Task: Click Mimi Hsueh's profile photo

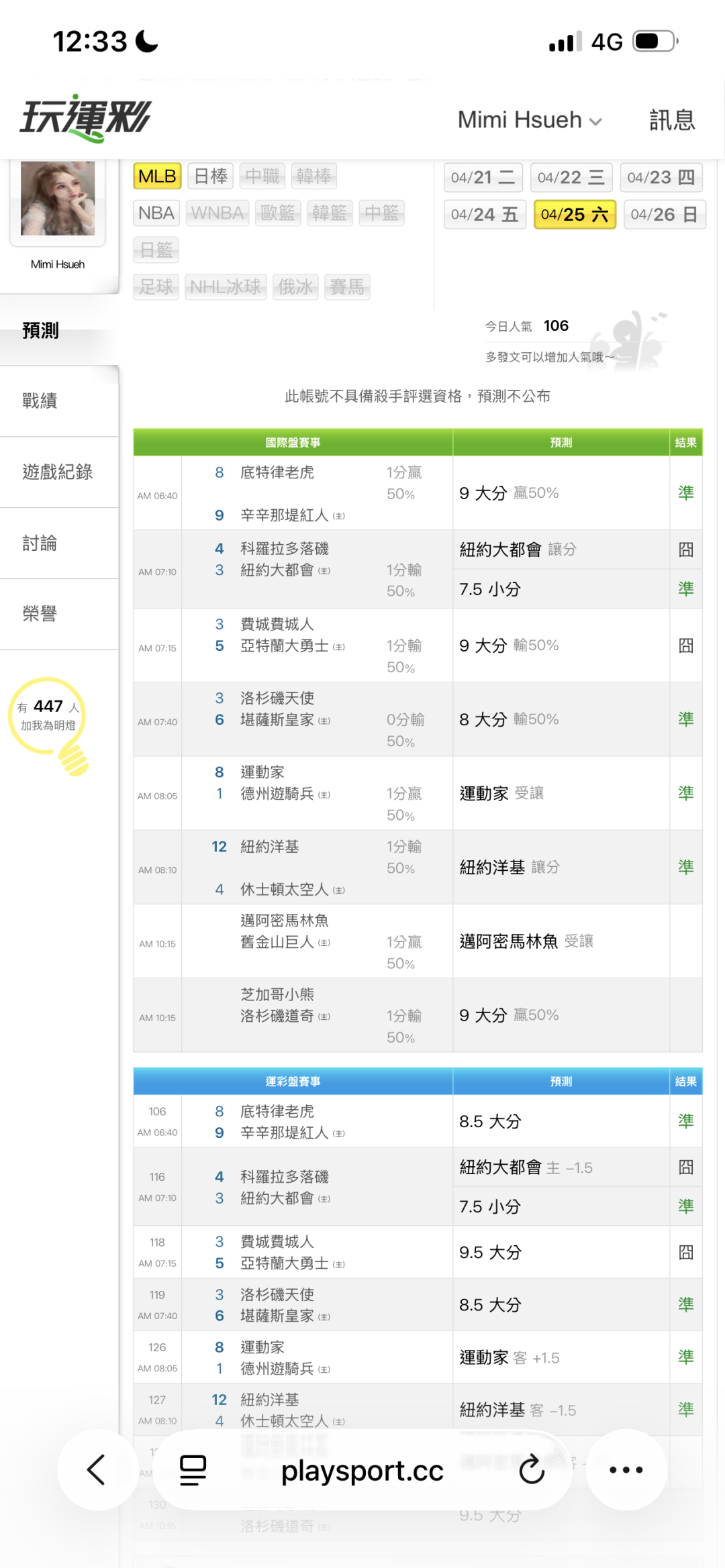Action: tap(58, 199)
